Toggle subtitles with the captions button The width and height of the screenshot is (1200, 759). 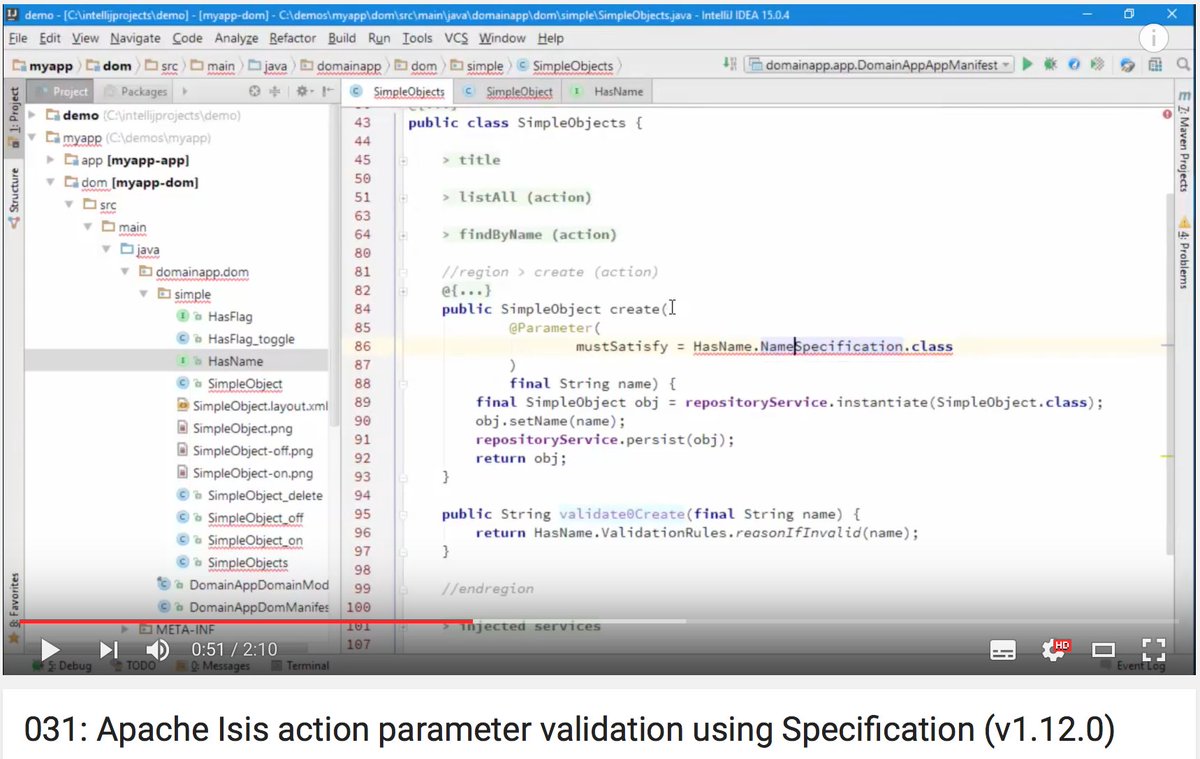pyautogui.click(x=1002, y=650)
